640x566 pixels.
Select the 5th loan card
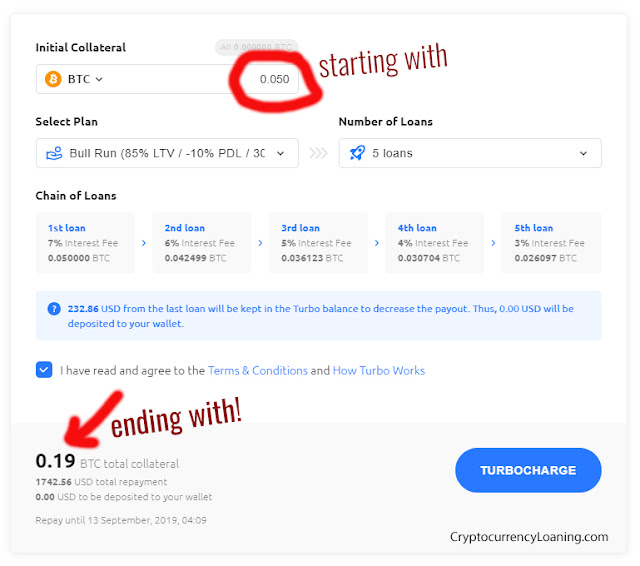point(551,243)
